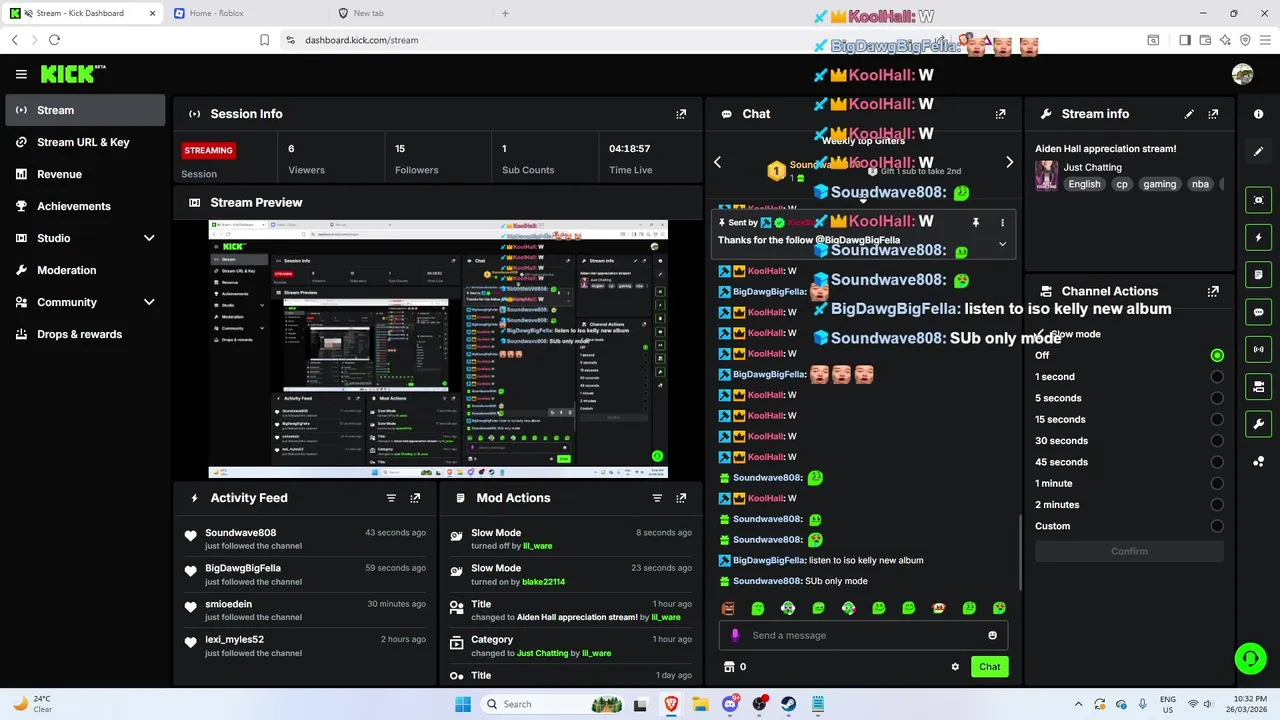Click the Confirm slow mode button
Screen dimensions: 1280x720
1129,551
